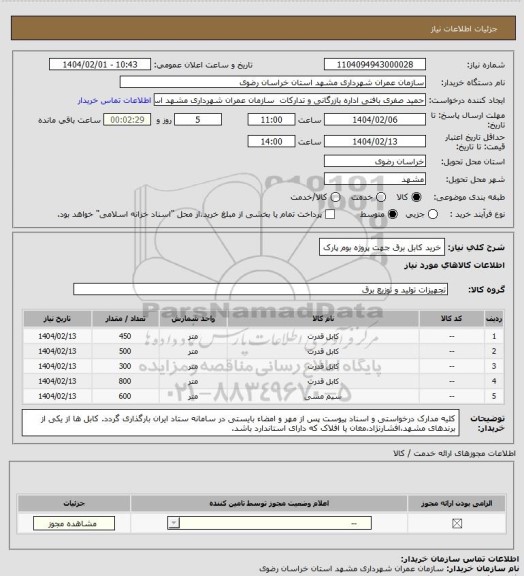Click quantity 800 in row 4
Screen dimensions: 524x576
[125, 381]
